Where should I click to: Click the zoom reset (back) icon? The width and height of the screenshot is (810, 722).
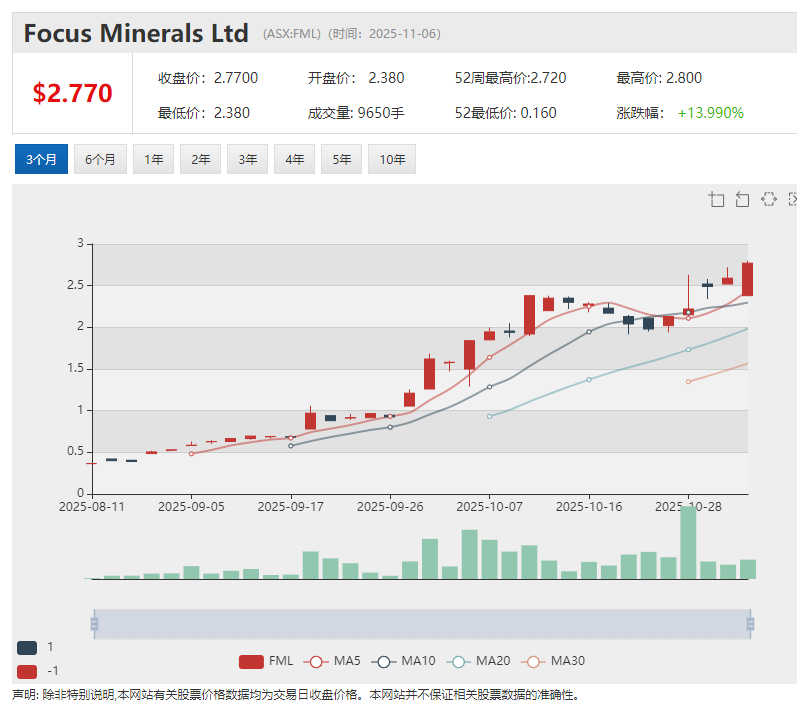point(742,199)
